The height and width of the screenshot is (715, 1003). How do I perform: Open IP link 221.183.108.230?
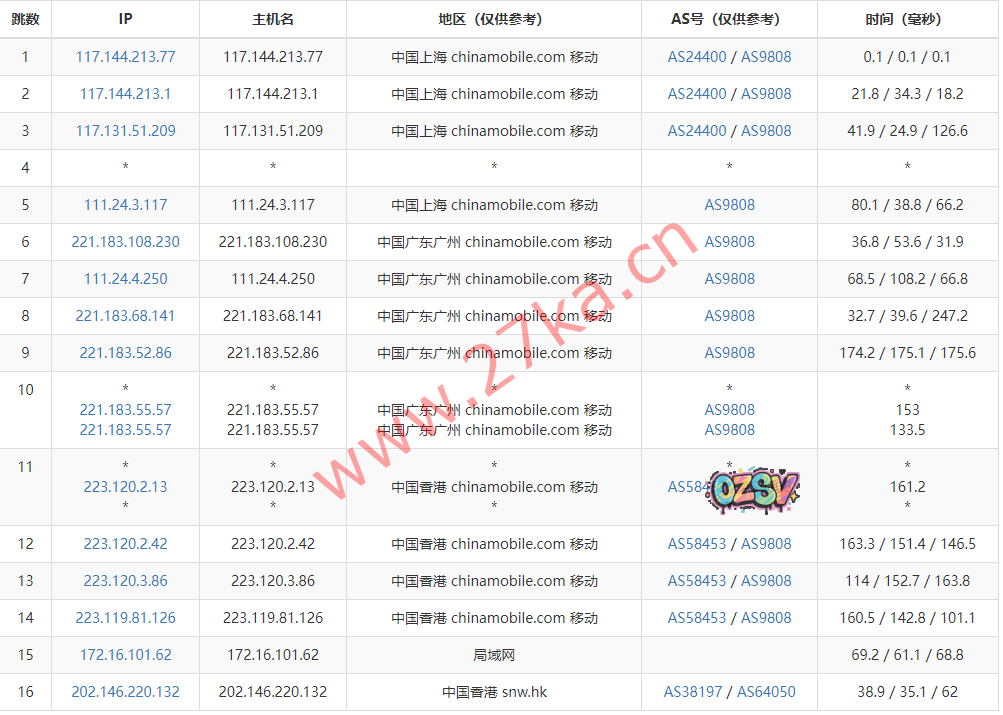[125, 242]
